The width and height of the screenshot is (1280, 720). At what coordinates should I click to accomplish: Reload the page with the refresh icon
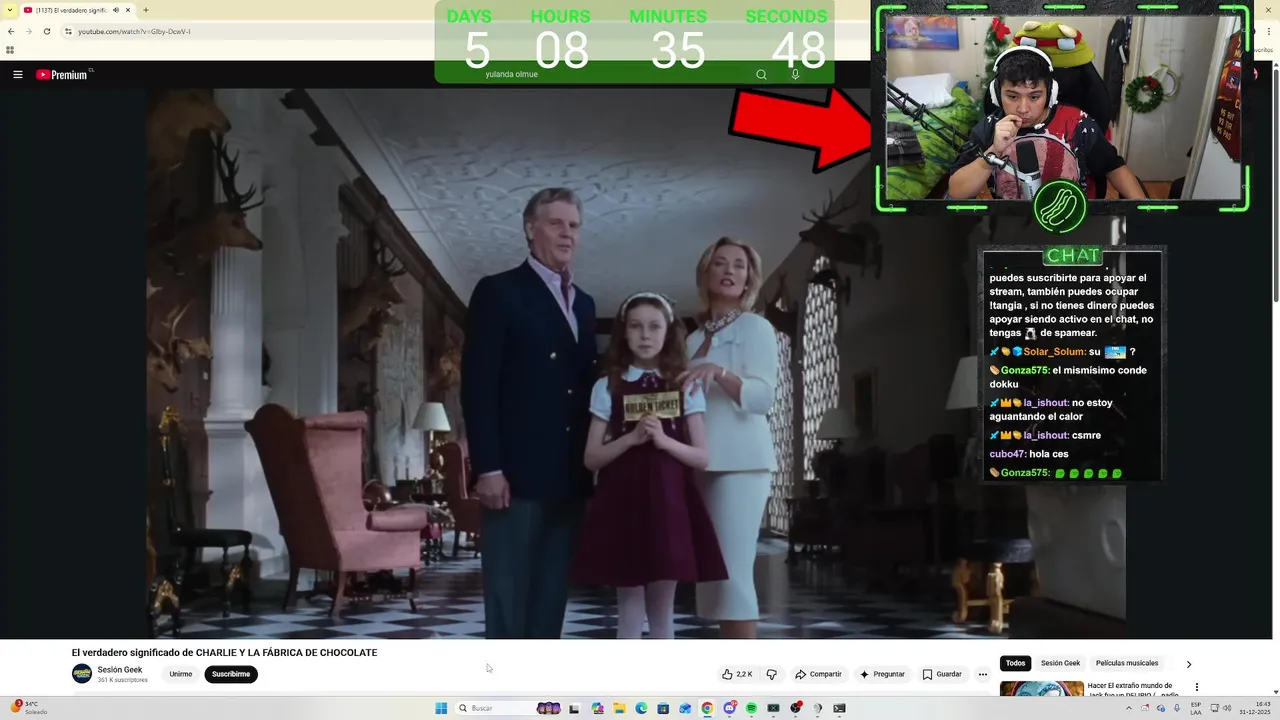click(46, 31)
